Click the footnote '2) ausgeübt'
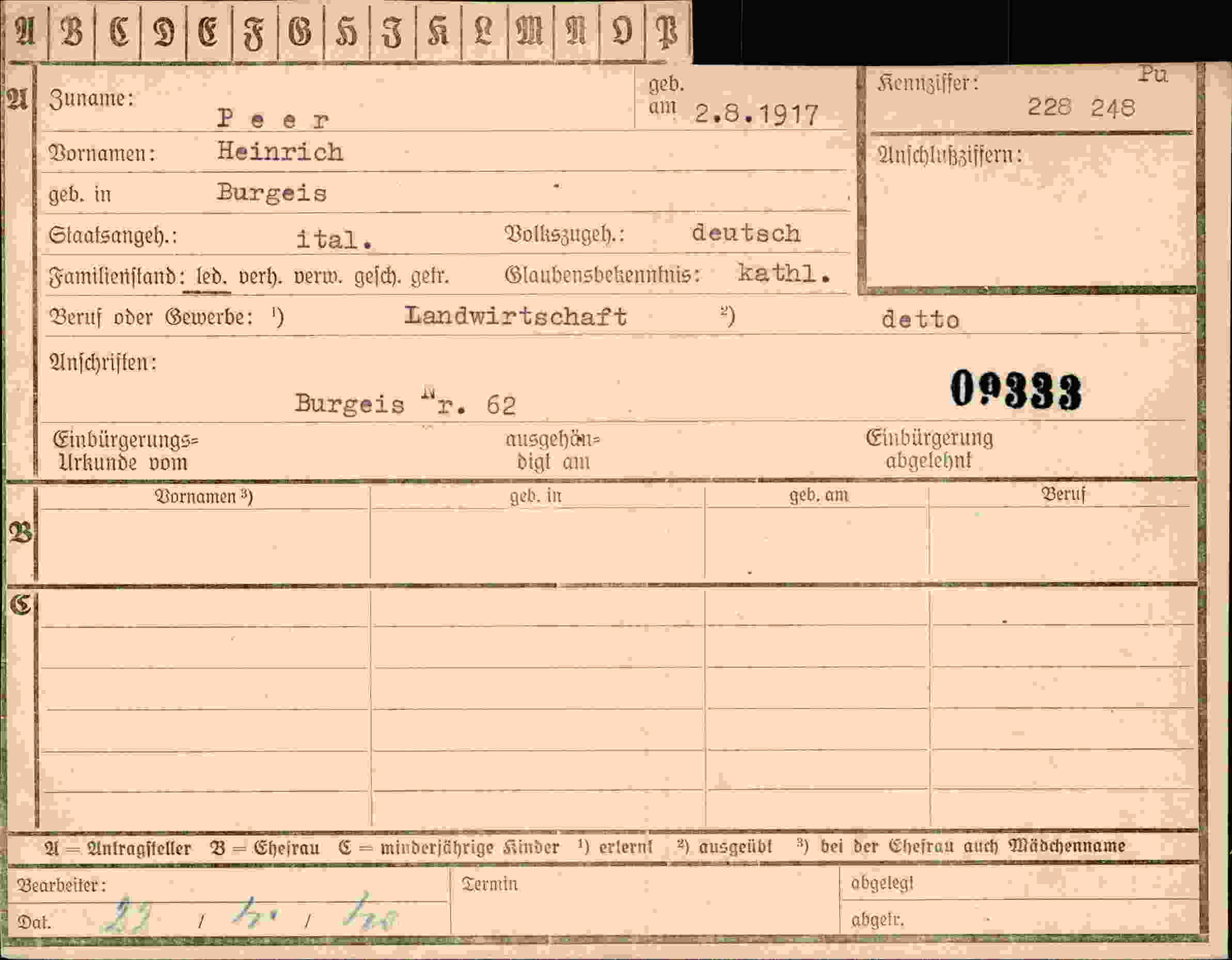 pyautogui.click(x=725, y=847)
